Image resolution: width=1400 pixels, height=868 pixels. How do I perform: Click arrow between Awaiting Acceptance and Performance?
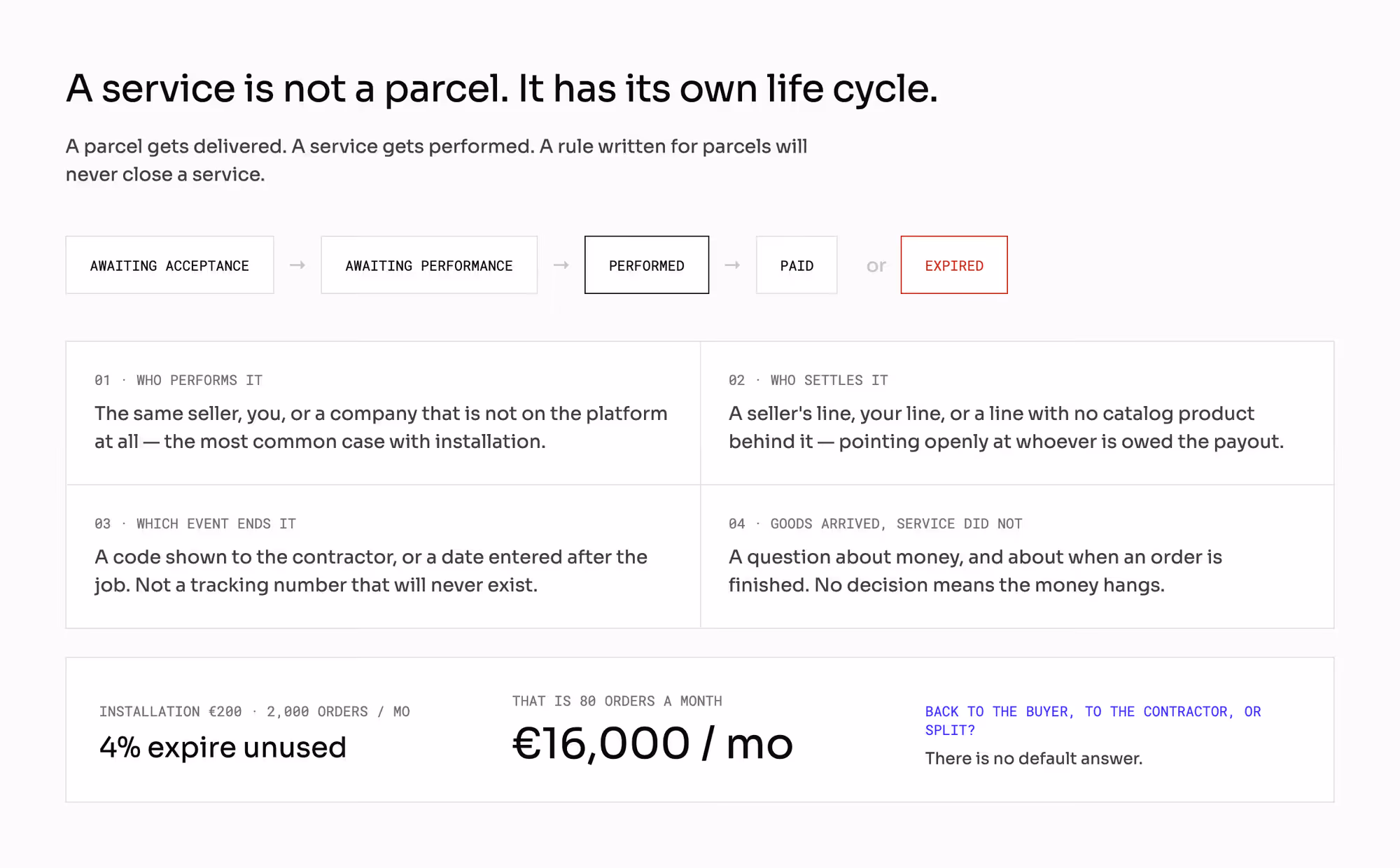297,265
